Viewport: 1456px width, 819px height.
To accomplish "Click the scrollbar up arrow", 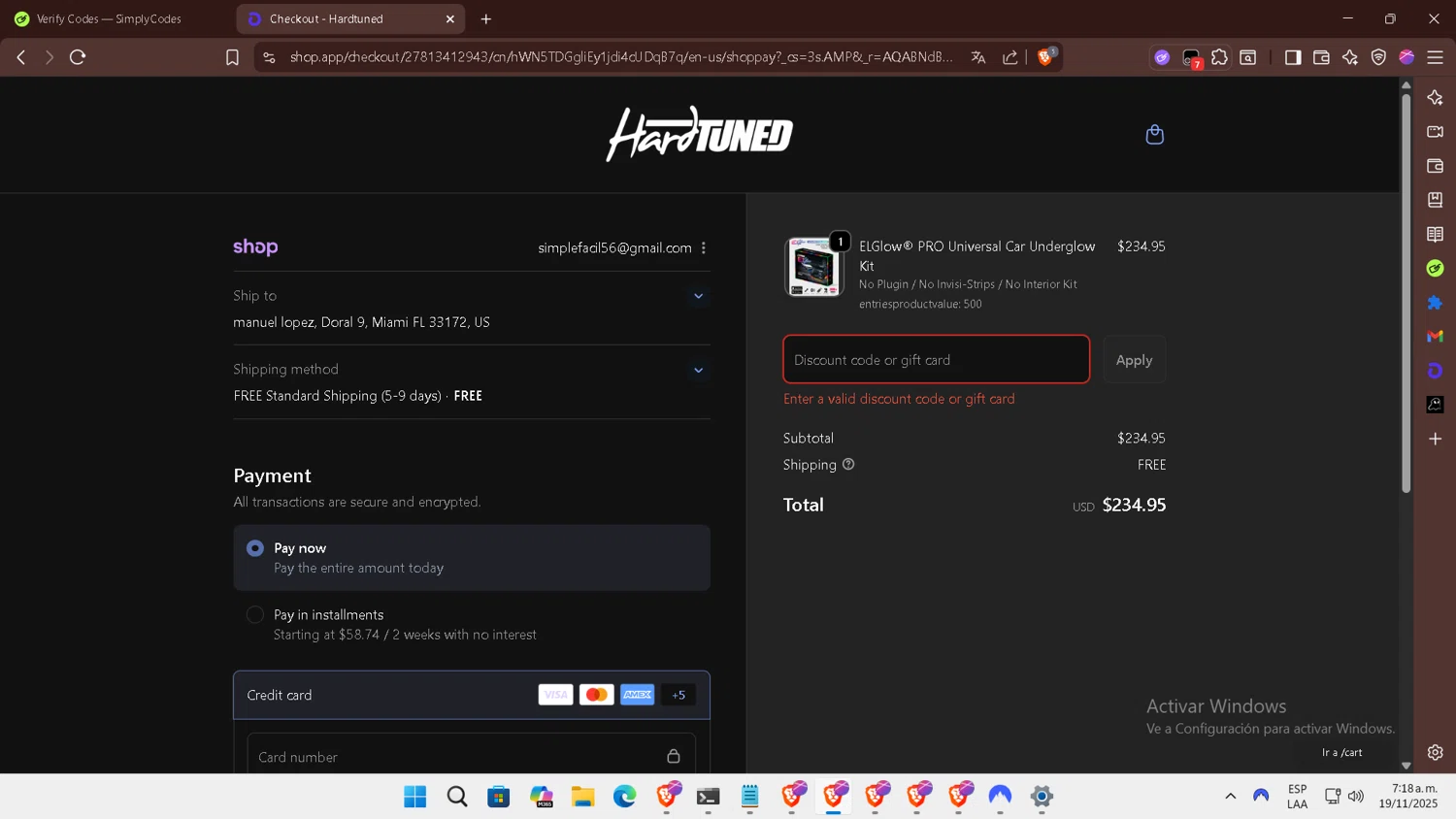I will (x=1406, y=85).
